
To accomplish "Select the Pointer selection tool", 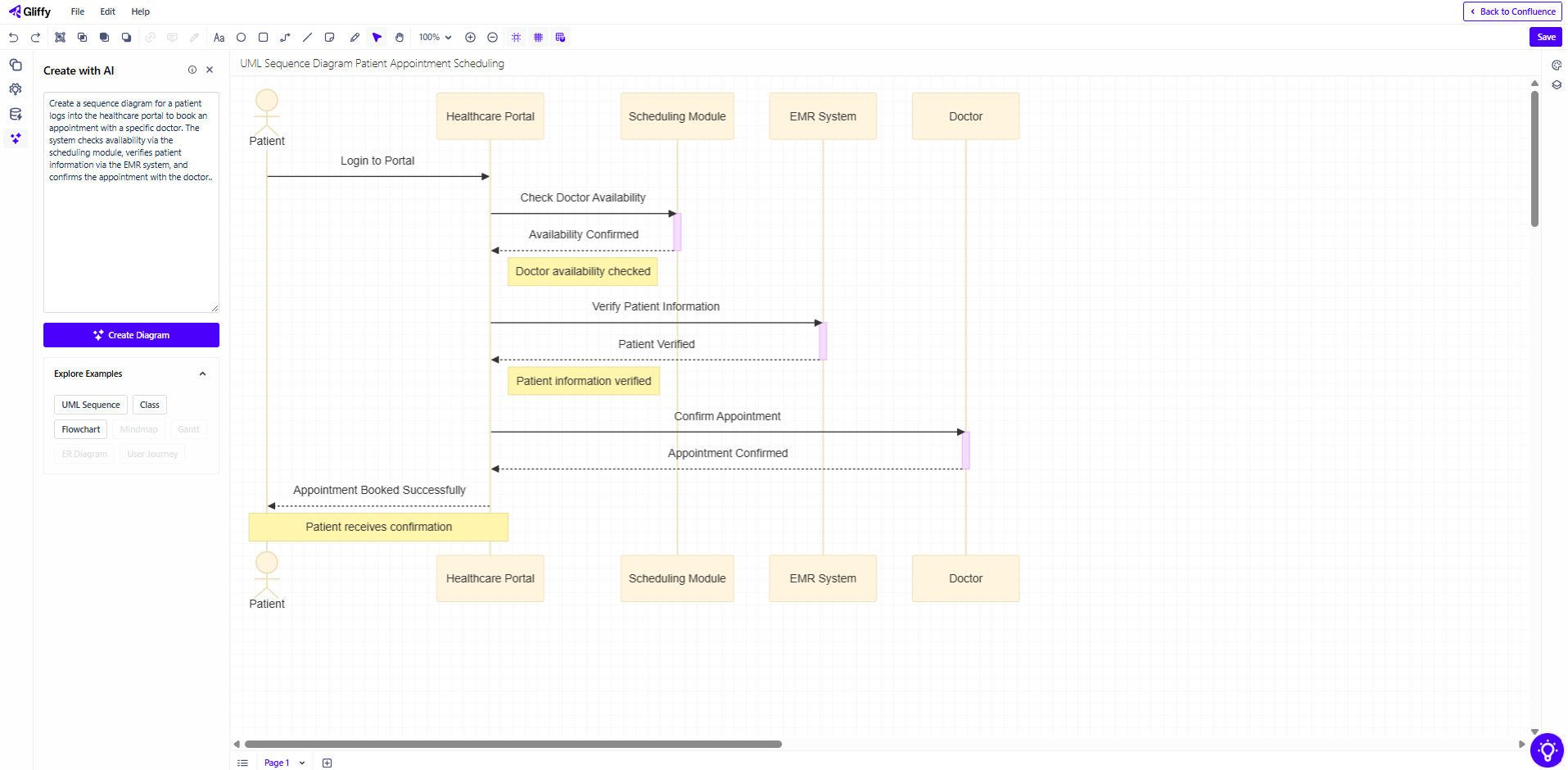I will tap(377, 38).
